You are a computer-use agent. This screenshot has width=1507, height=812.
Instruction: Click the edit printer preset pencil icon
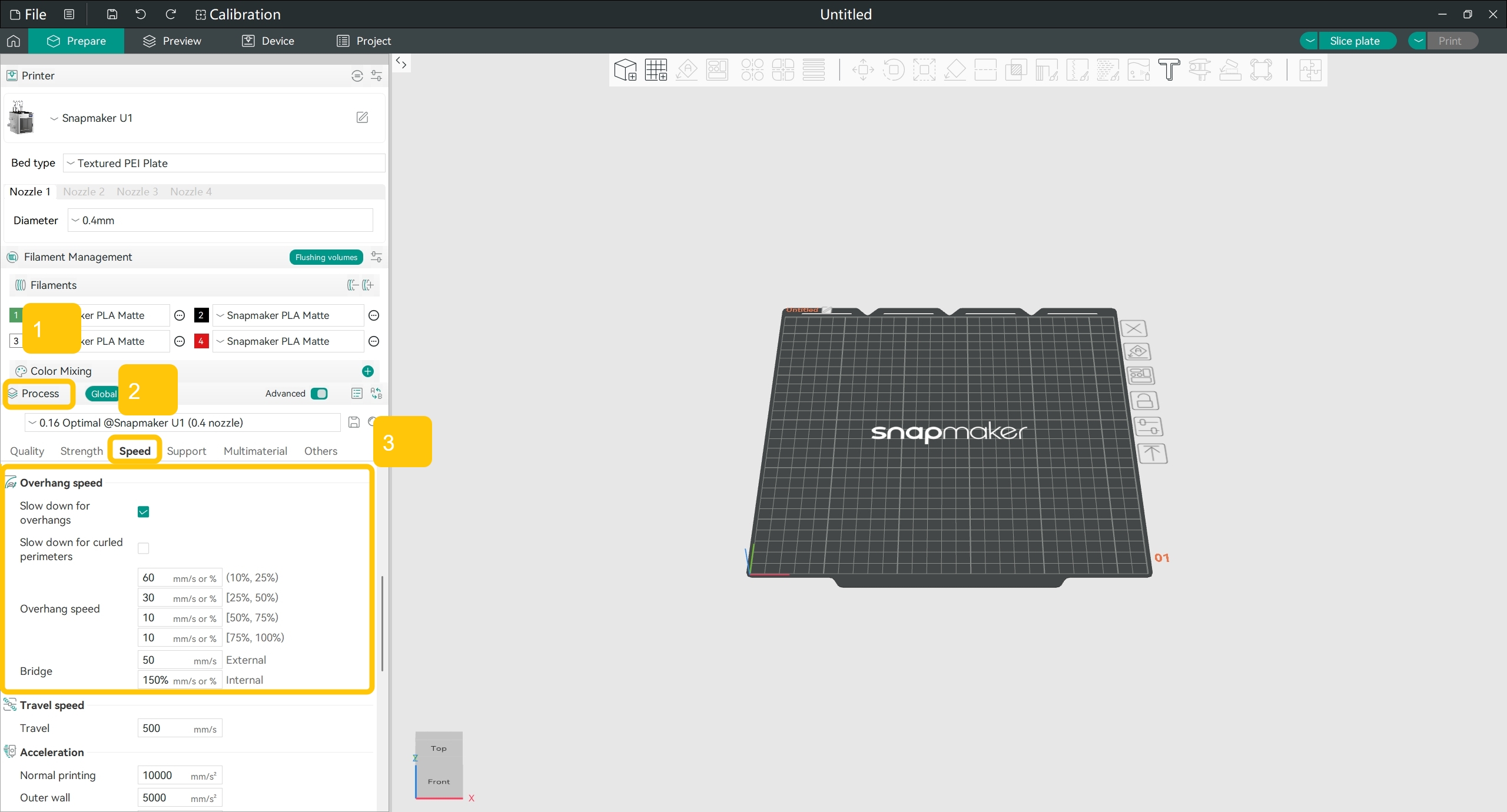[x=363, y=118]
